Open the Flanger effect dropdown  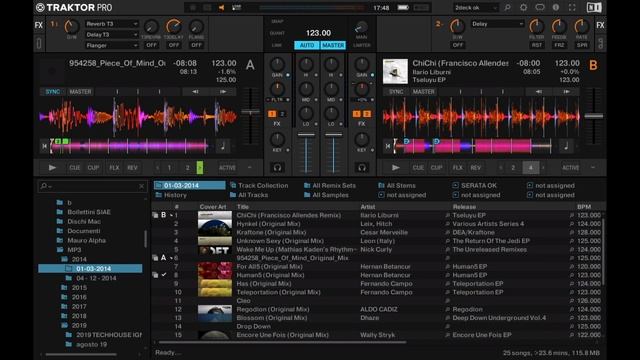coord(112,45)
